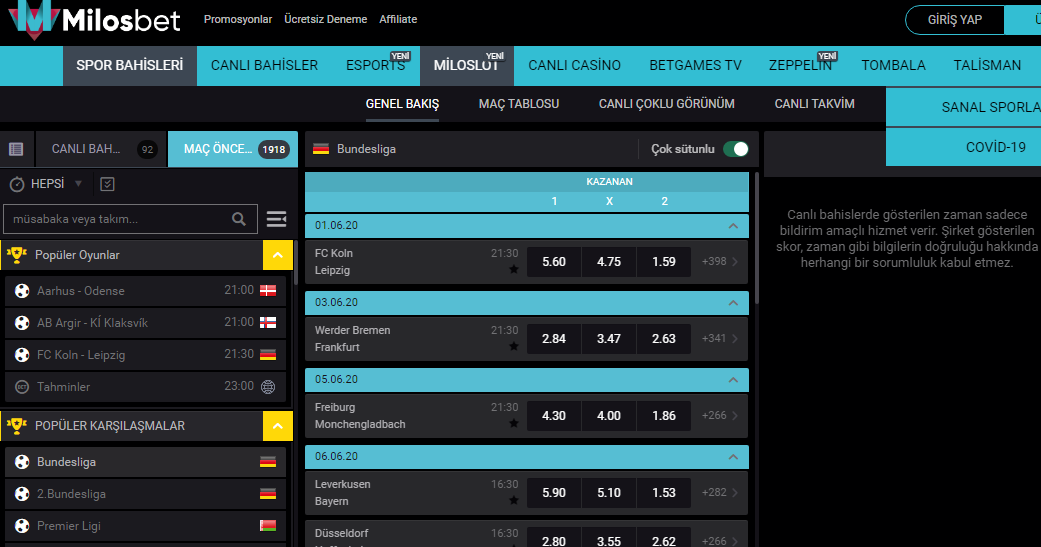Toggle the Çok sütunlu switch
This screenshot has height=547, width=1041.
pos(736,149)
